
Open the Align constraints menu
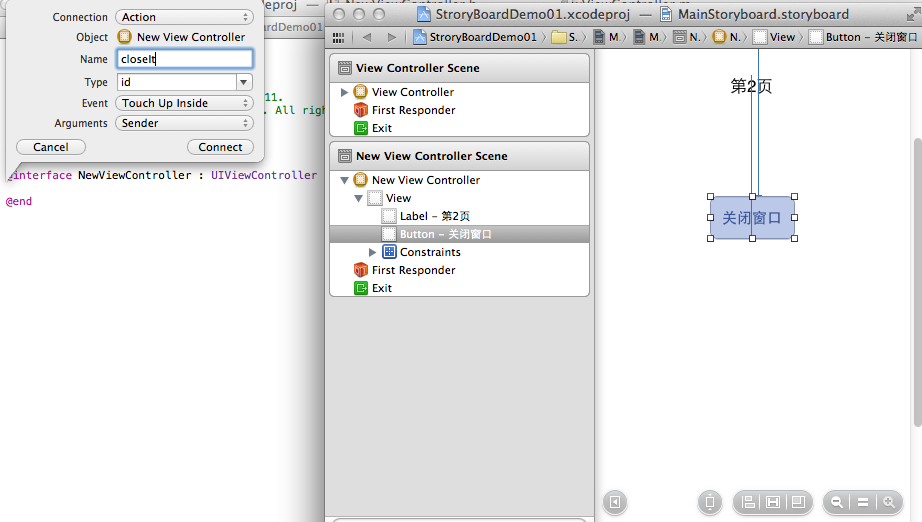point(748,503)
